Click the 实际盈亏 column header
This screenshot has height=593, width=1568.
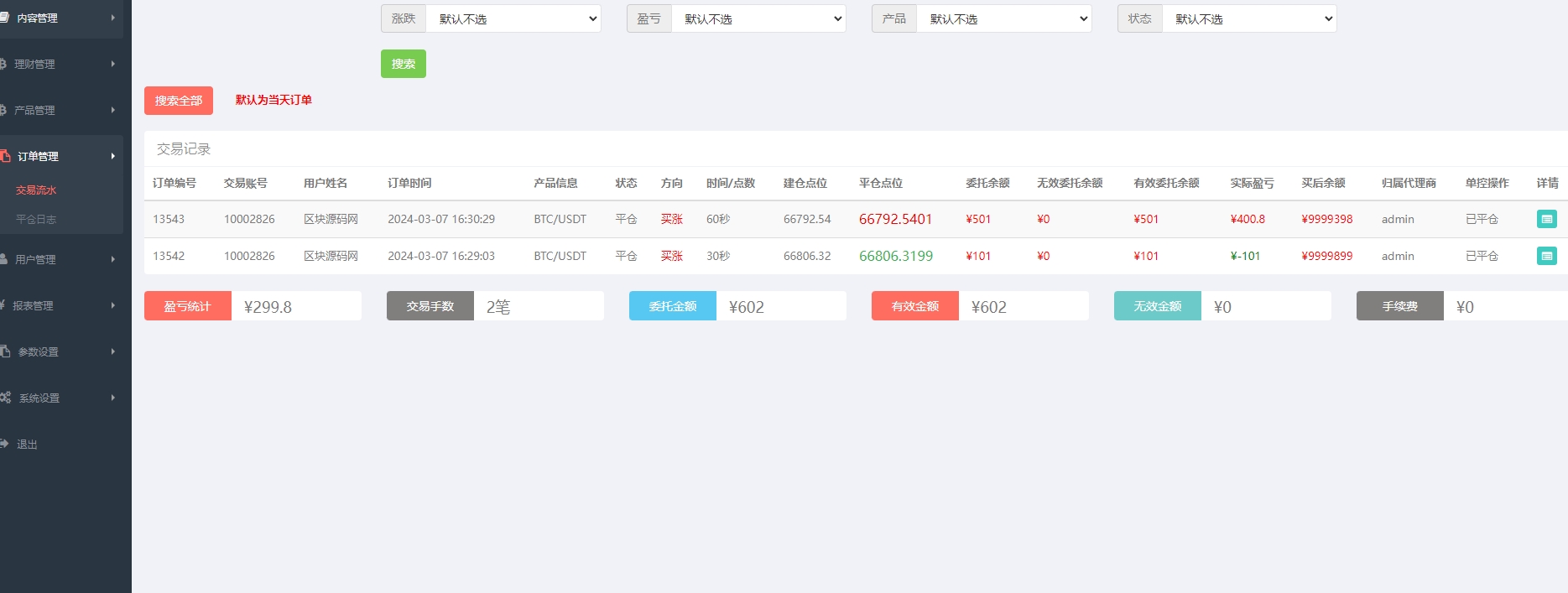point(1253,183)
